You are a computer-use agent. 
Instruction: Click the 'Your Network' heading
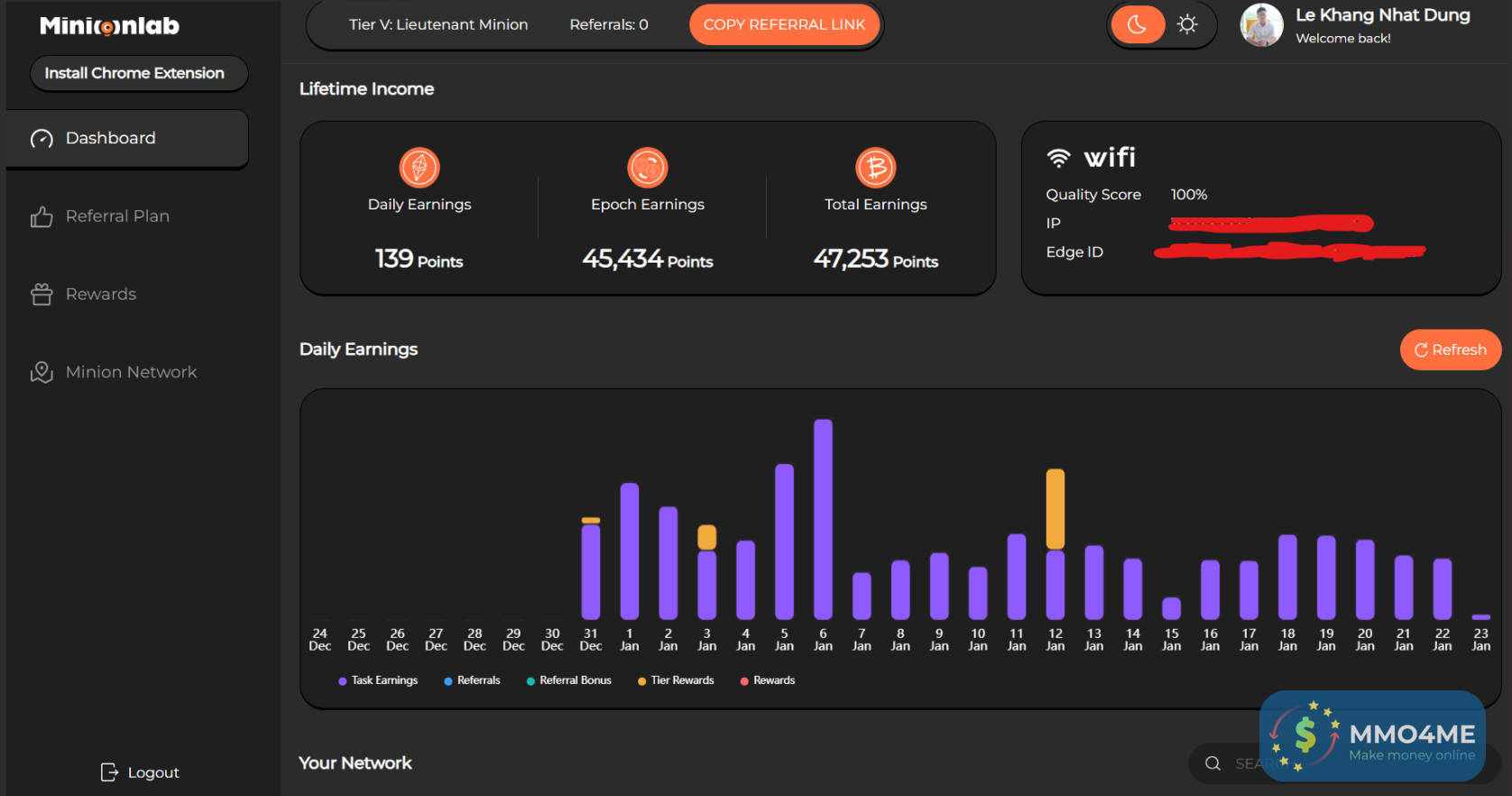(x=355, y=764)
